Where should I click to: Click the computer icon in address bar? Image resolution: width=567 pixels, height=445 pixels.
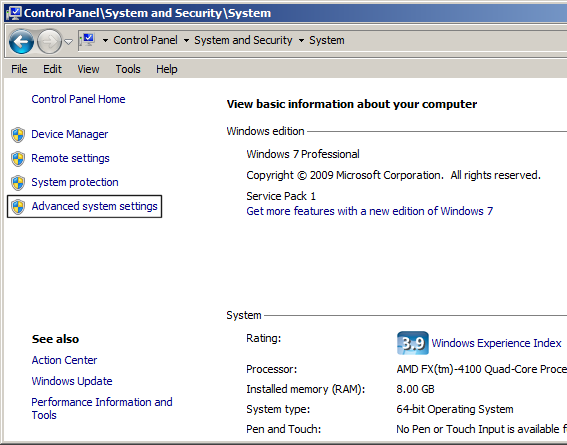[88, 39]
